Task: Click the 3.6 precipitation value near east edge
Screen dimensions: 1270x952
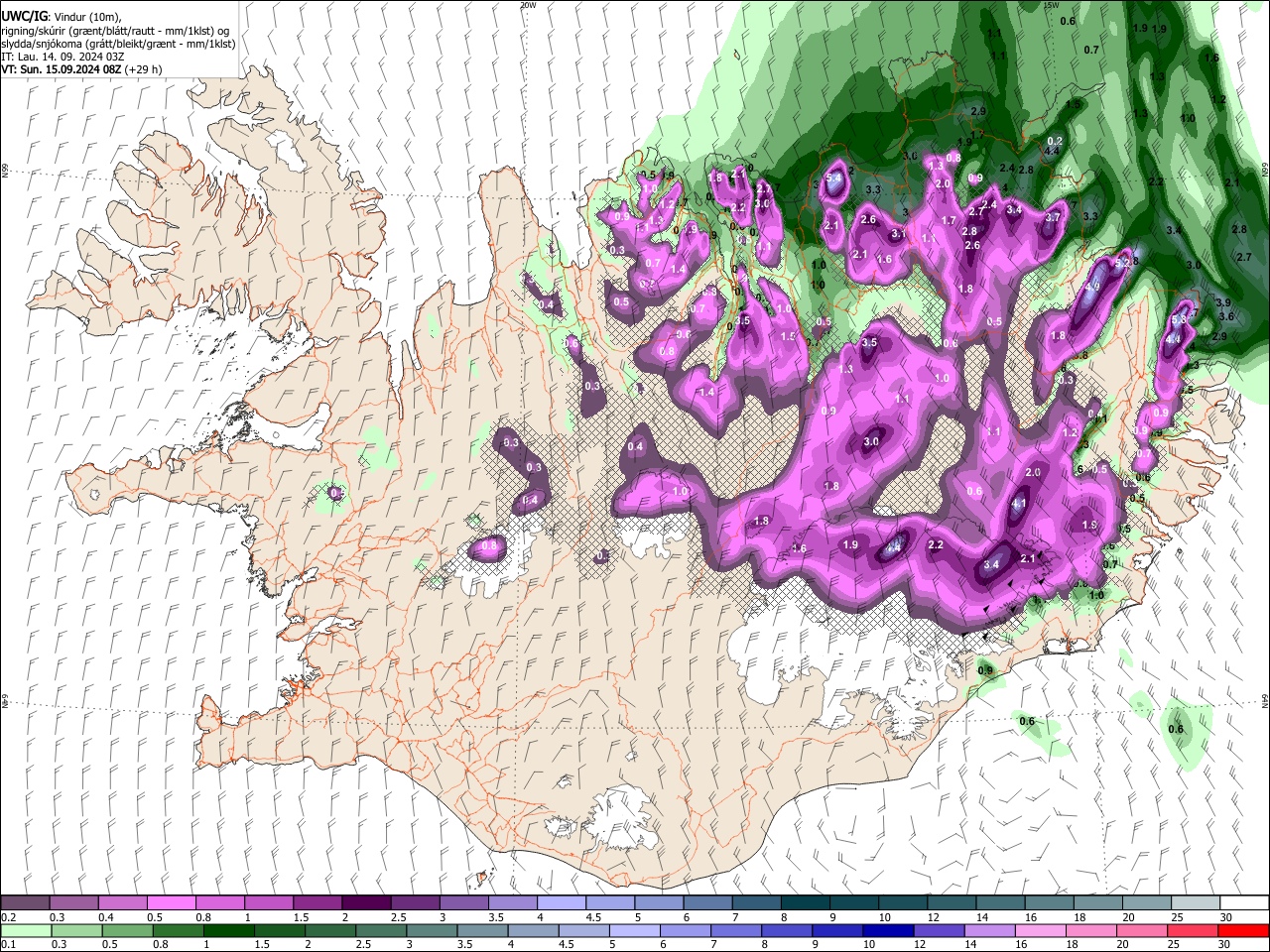Action: pyautogui.click(x=1226, y=316)
